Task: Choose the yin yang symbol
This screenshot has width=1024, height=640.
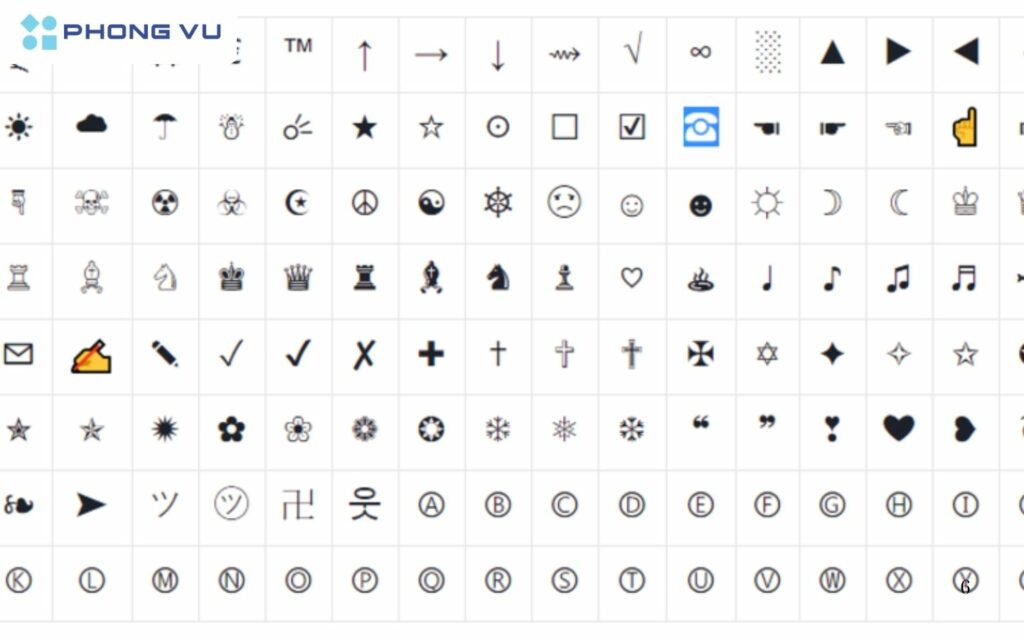Action: pos(431,203)
